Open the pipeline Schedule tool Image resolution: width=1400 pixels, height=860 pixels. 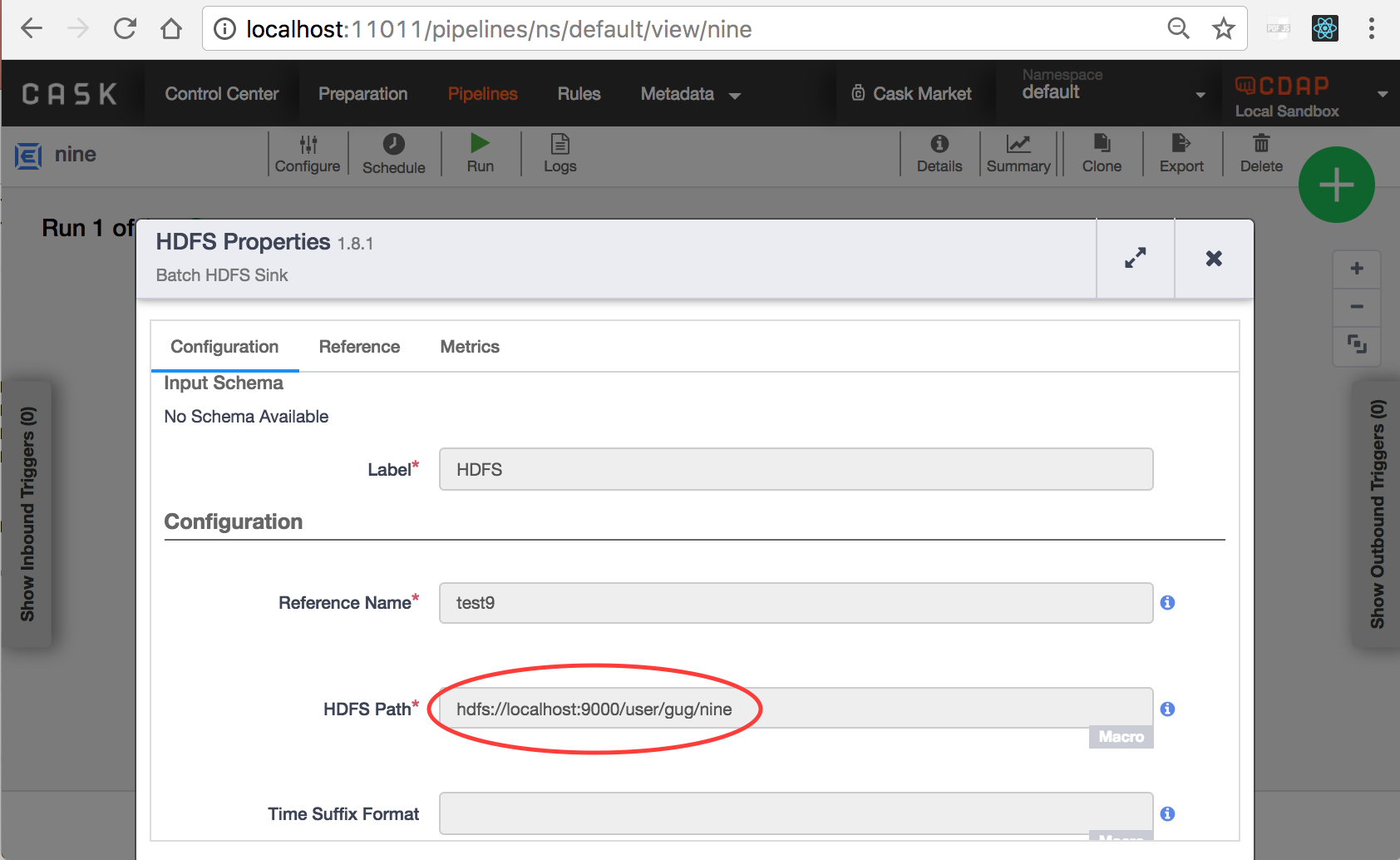[x=394, y=154]
